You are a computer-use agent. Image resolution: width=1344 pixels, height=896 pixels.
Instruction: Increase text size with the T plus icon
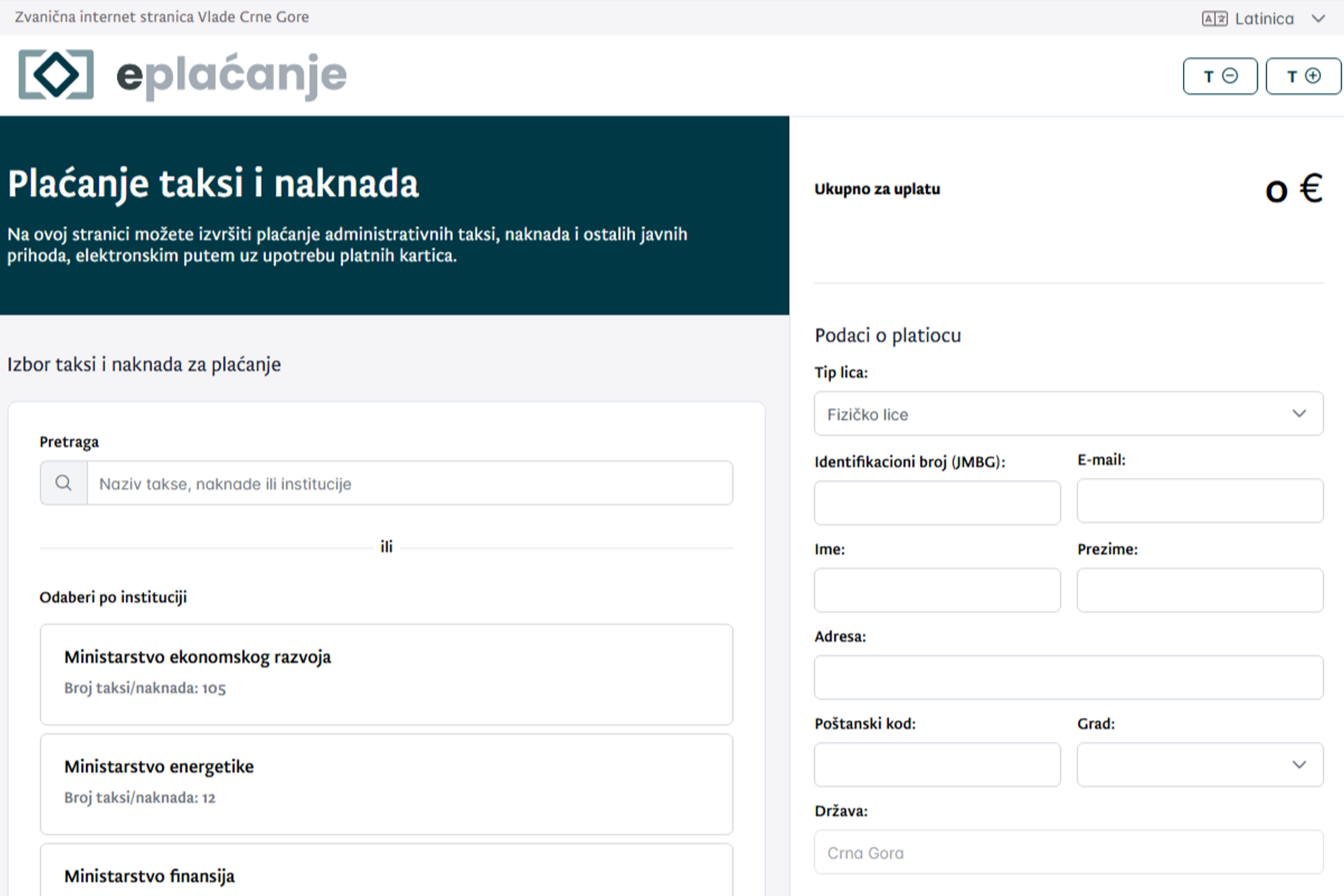coord(1303,76)
